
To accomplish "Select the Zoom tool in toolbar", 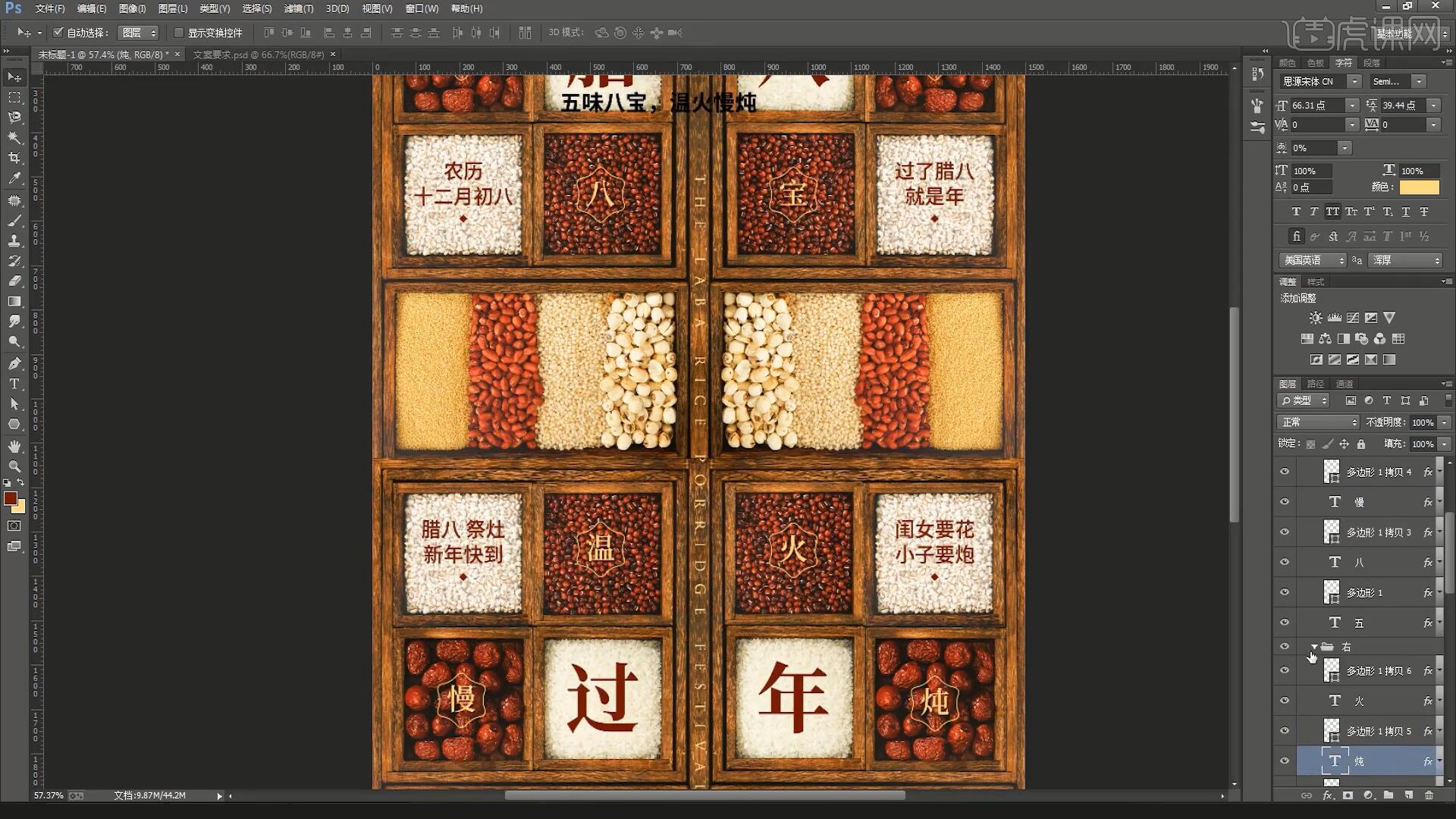I will click(x=14, y=466).
